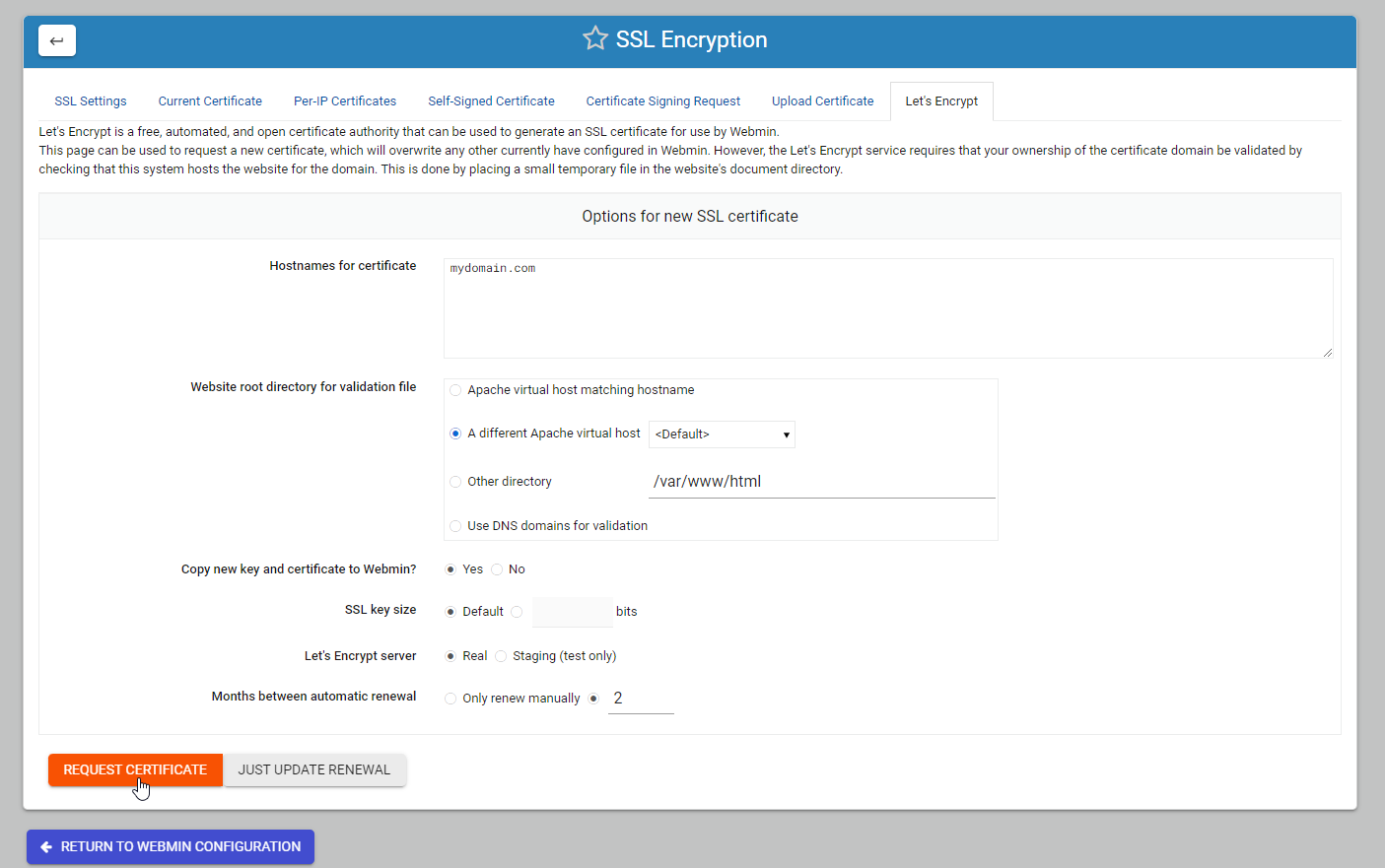Choose Use DNS domains for validation
This screenshot has height=868, width=1385.
[455, 526]
